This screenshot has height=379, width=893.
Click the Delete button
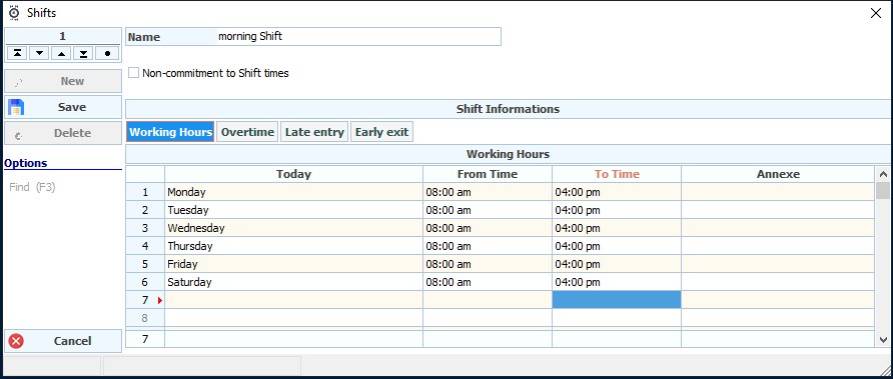pos(63,133)
